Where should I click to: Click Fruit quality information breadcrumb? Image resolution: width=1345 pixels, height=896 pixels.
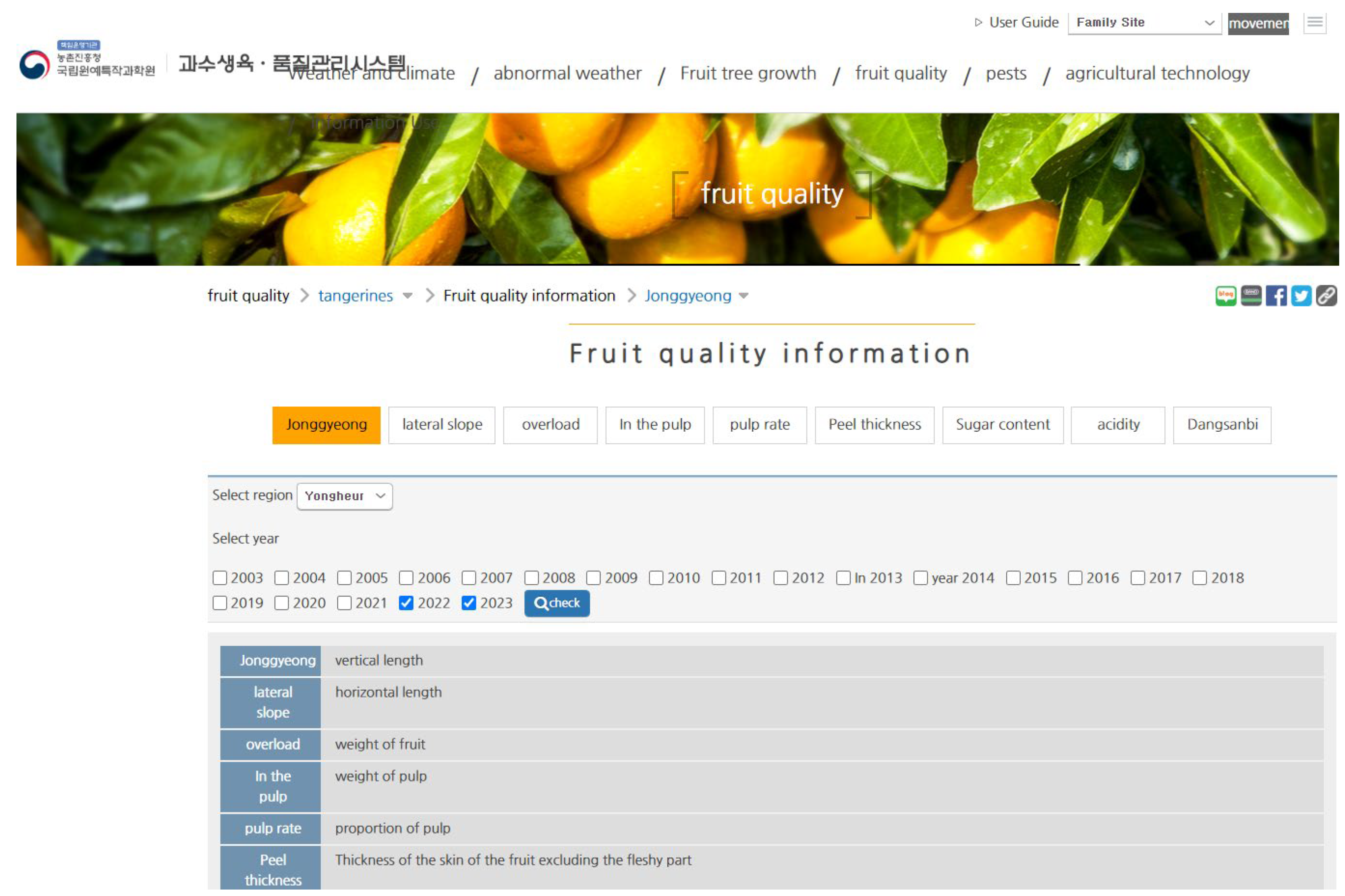(x=529, y=296)
